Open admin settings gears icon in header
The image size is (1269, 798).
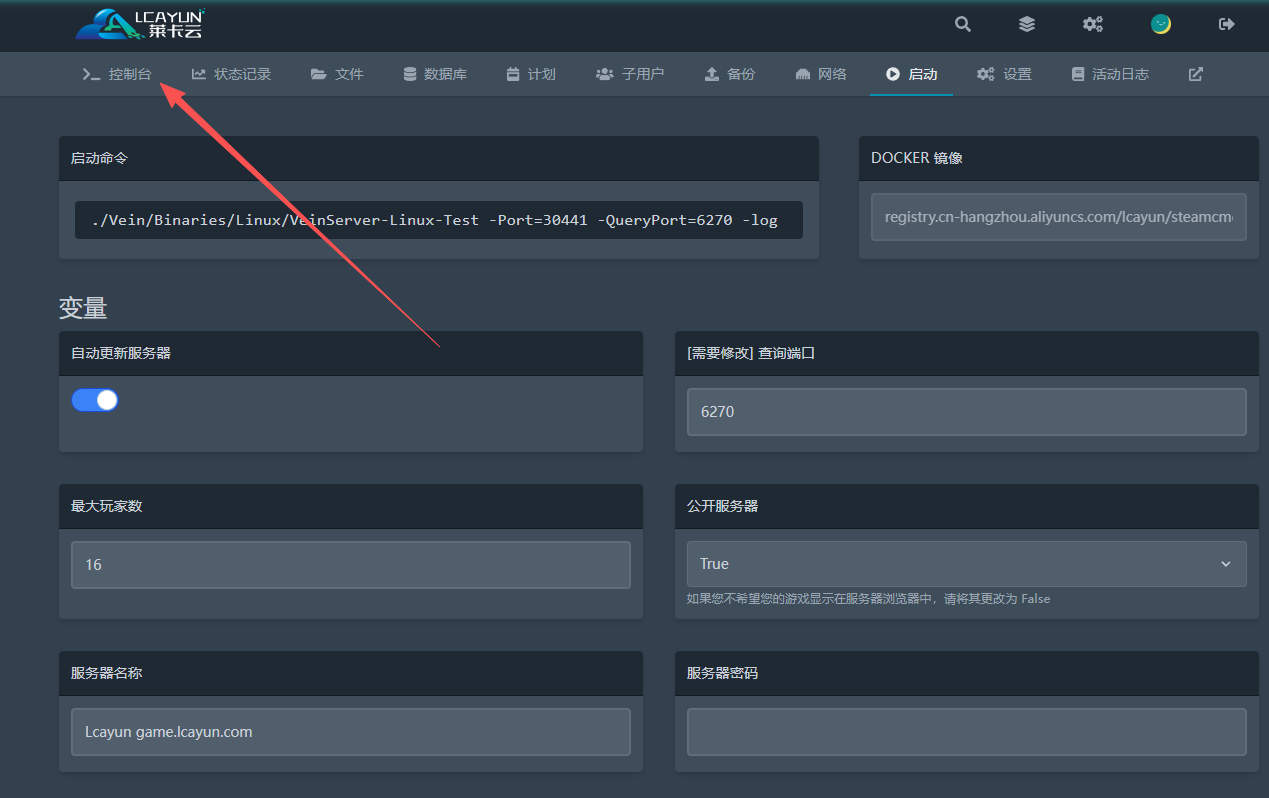[1092, 24]
